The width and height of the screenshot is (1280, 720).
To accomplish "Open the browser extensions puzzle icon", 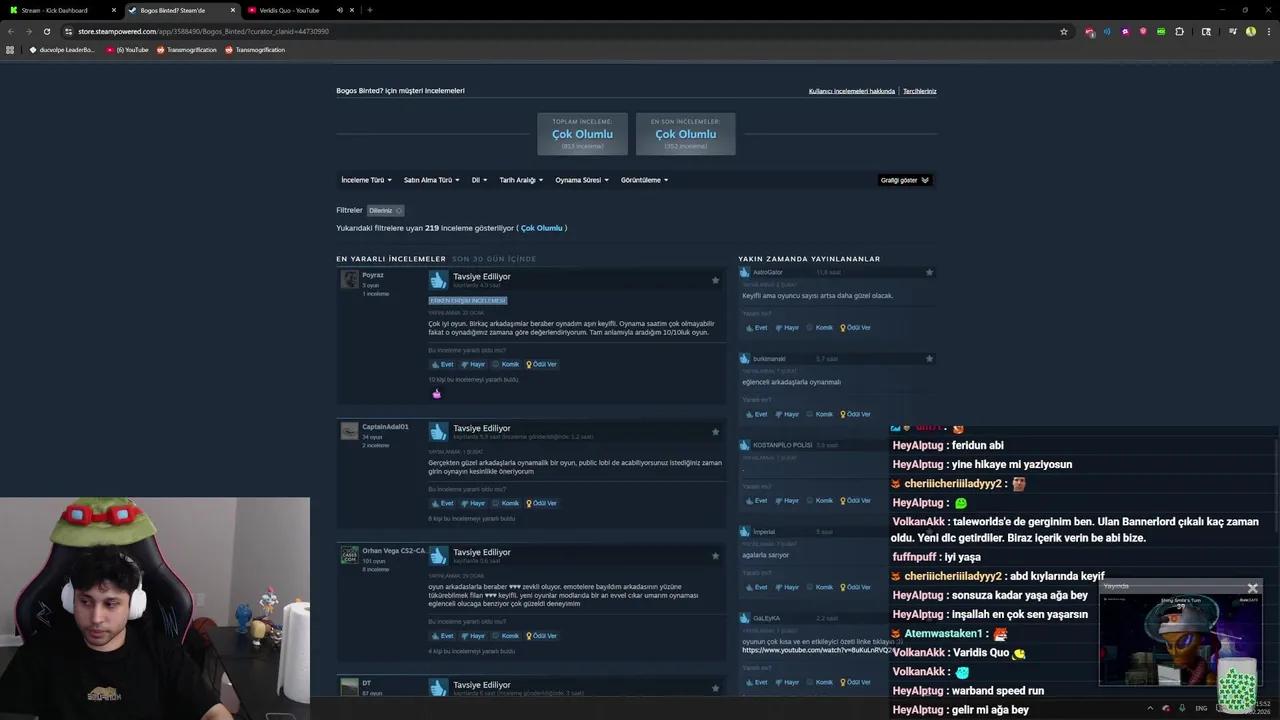I will point(1180,31).
